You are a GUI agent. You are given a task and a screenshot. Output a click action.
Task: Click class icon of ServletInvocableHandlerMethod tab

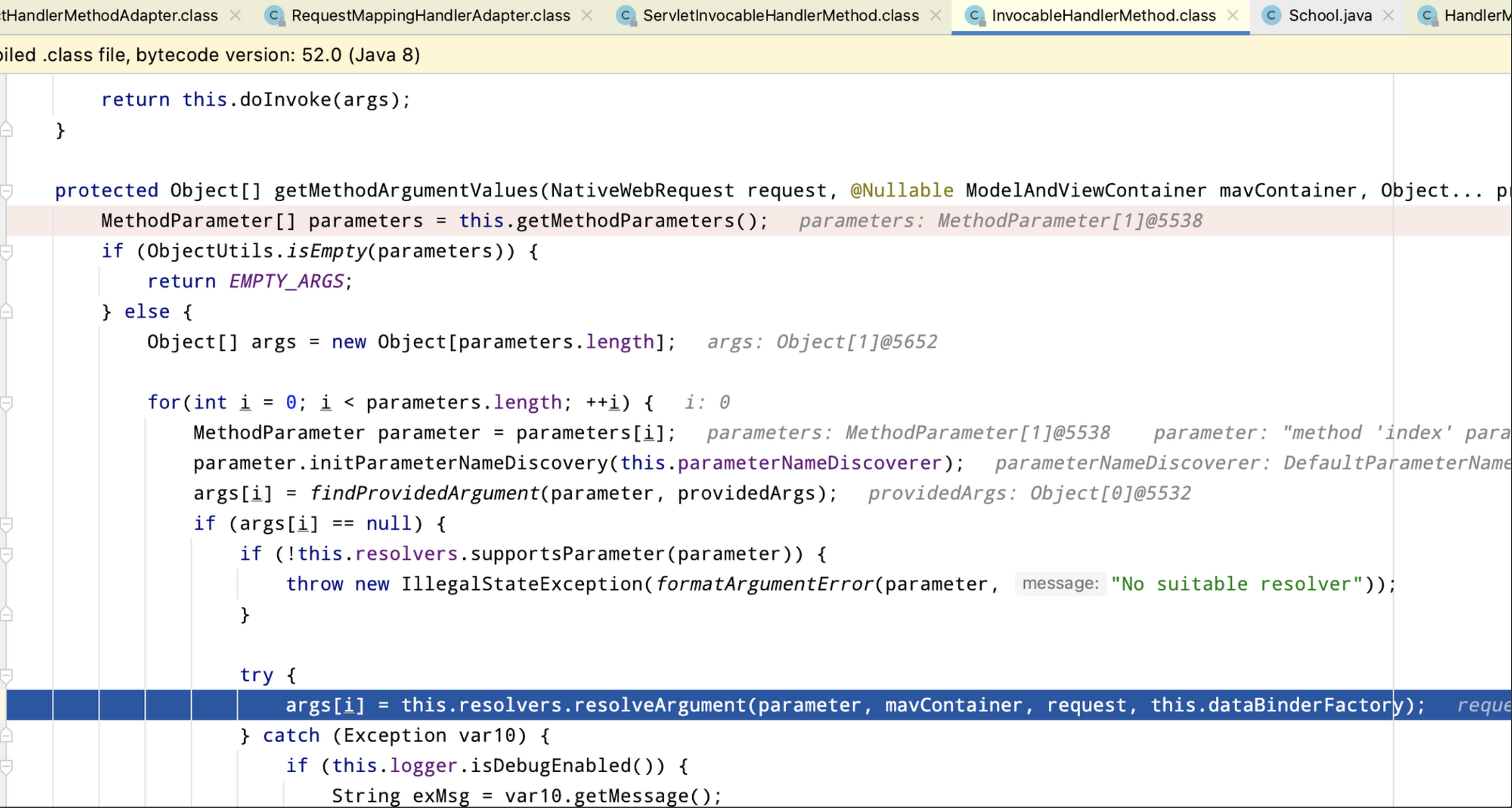[x=626, y=16]
